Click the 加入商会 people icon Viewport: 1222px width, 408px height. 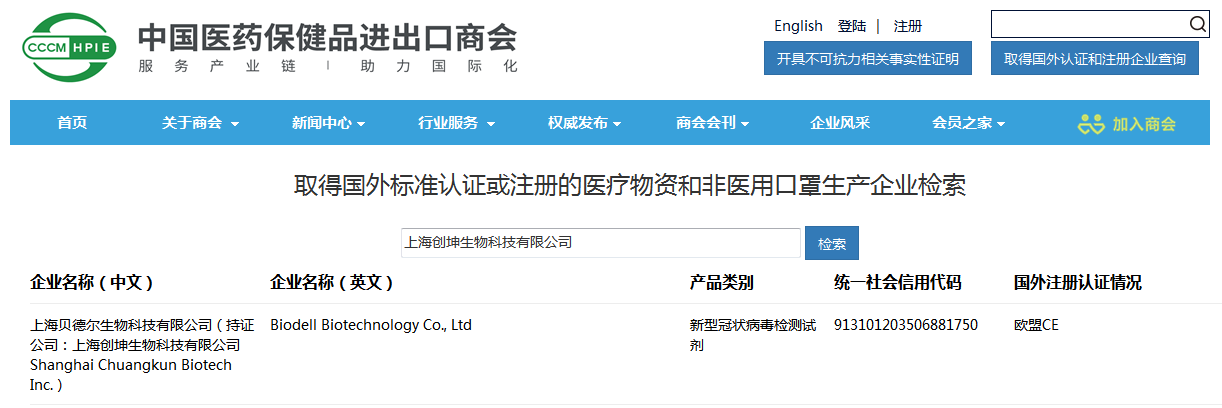[1090, 124]
